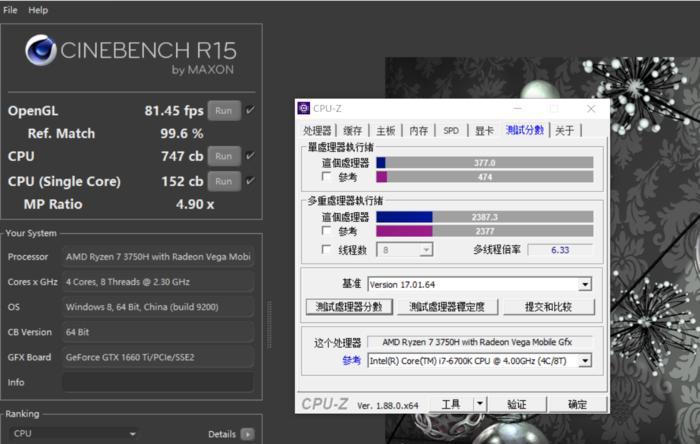The height and width of the screenshot is (444, 700).
Task: Click the multi-thread reference 2377 bar
Action: pos(485,231)
